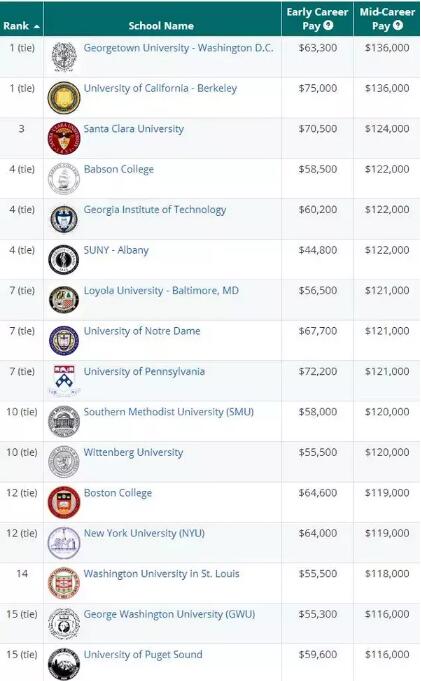This screenshot has width=421, height=681.
Task: Open the Mid-Career Pay help icon
Action: click(398, 25)
